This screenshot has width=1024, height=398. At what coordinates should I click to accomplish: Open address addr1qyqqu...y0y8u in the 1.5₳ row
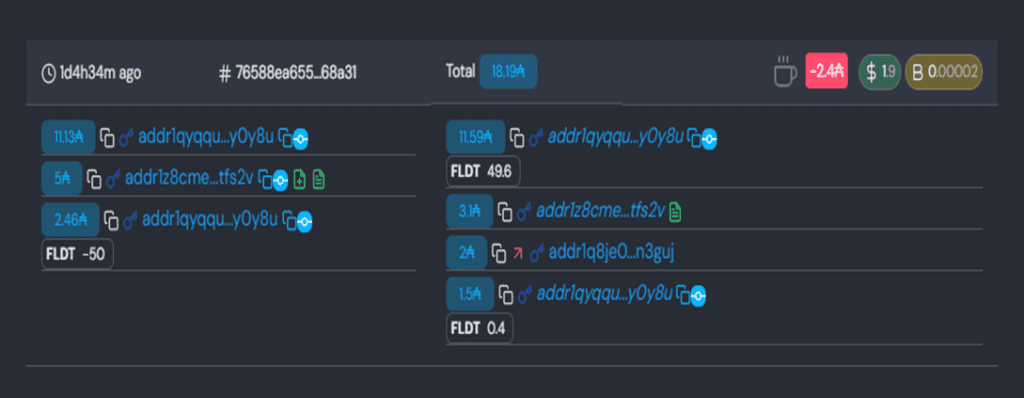coord(604,294)
